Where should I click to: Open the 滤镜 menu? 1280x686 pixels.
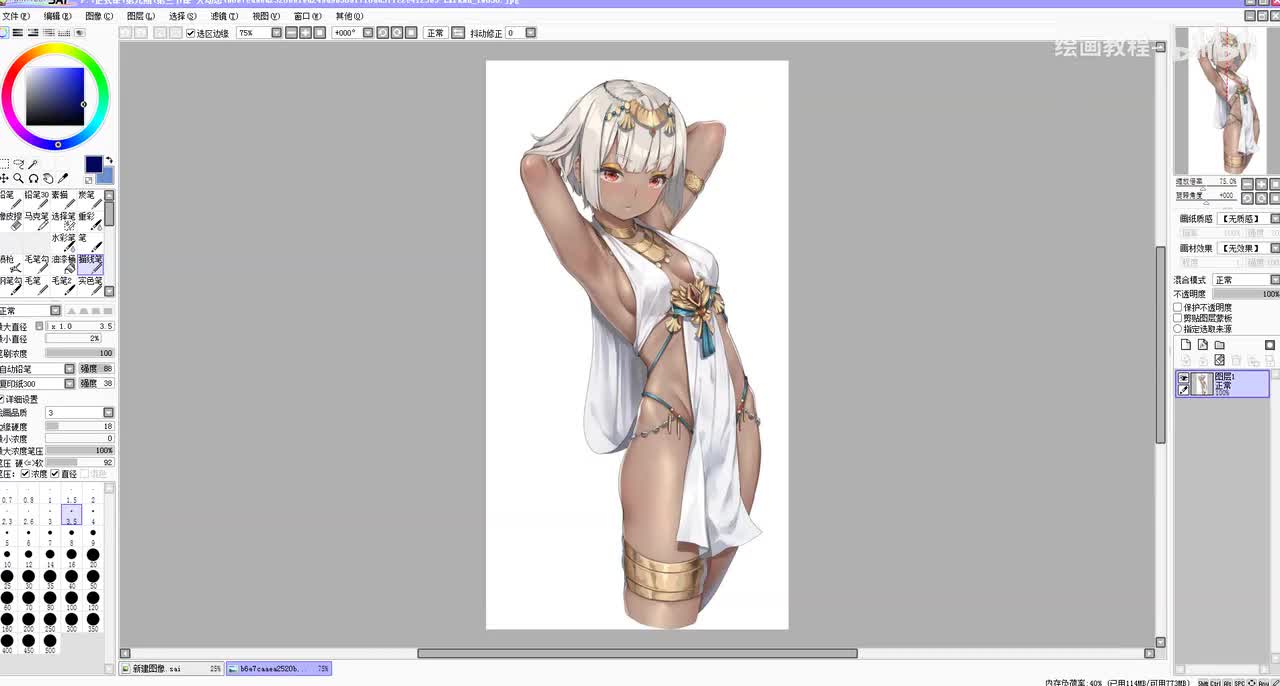coord(224,16)
